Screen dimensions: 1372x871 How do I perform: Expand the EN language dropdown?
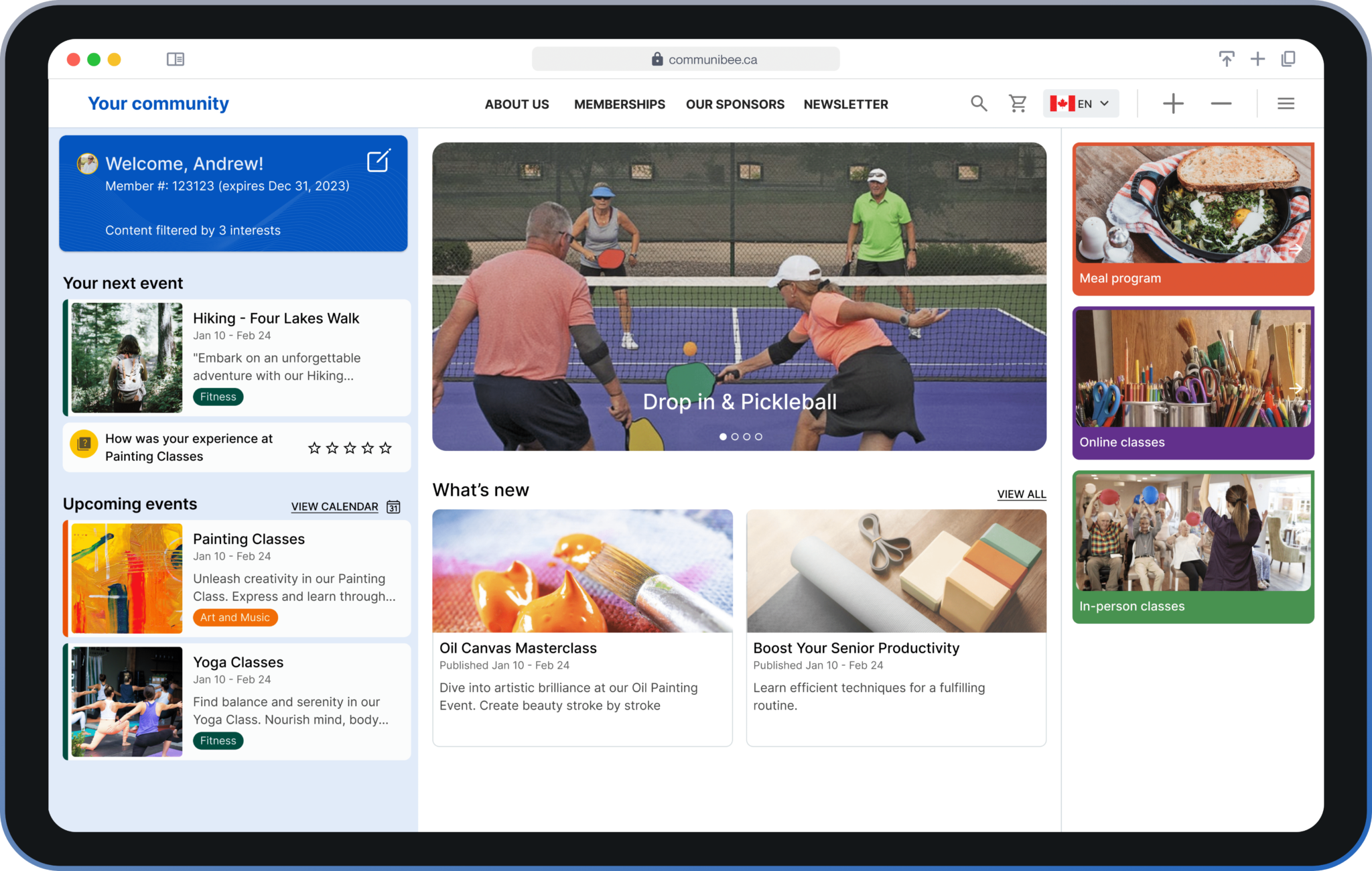(1081, 103)
